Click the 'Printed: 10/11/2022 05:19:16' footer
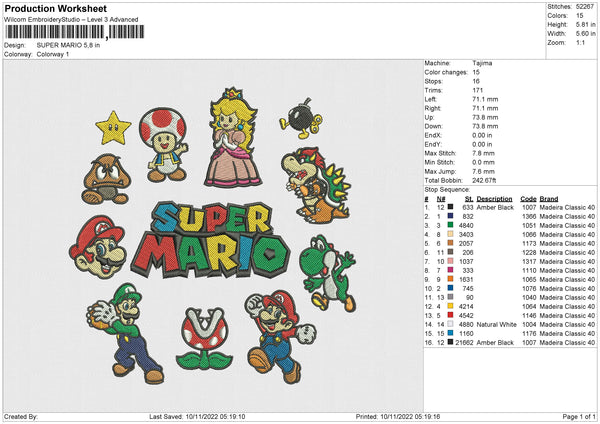 [398, 416]
